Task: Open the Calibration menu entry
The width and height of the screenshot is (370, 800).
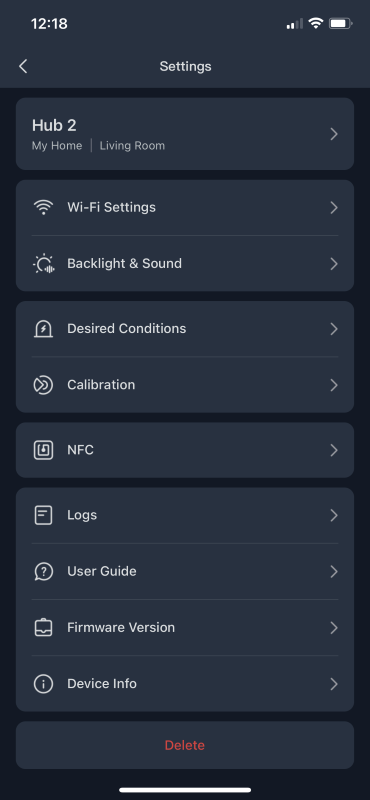Action: (x=185, y=385)
